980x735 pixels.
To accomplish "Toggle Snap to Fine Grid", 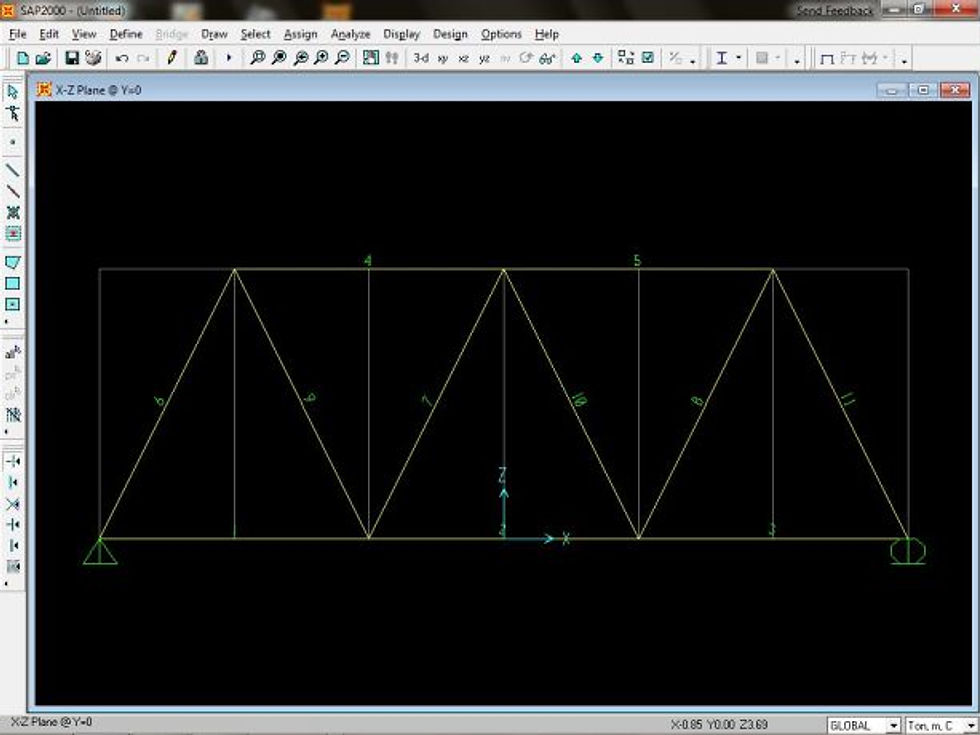I will 12,567.
